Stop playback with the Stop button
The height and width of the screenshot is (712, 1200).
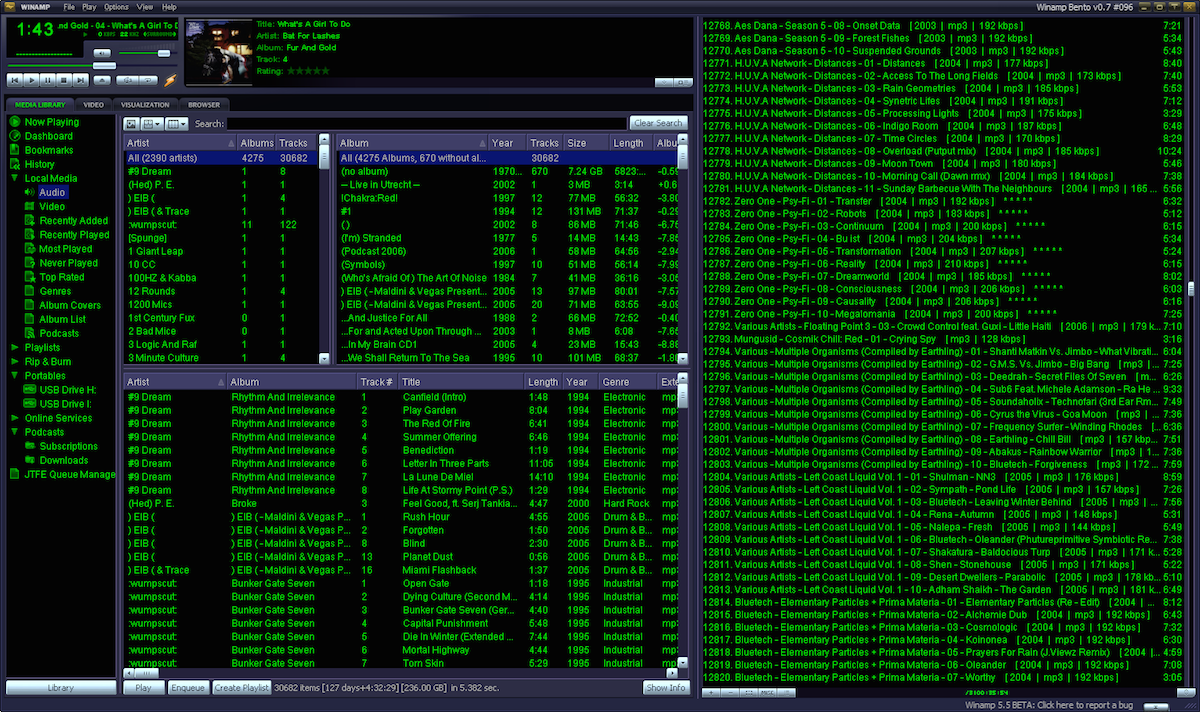(x=64, y=80)
